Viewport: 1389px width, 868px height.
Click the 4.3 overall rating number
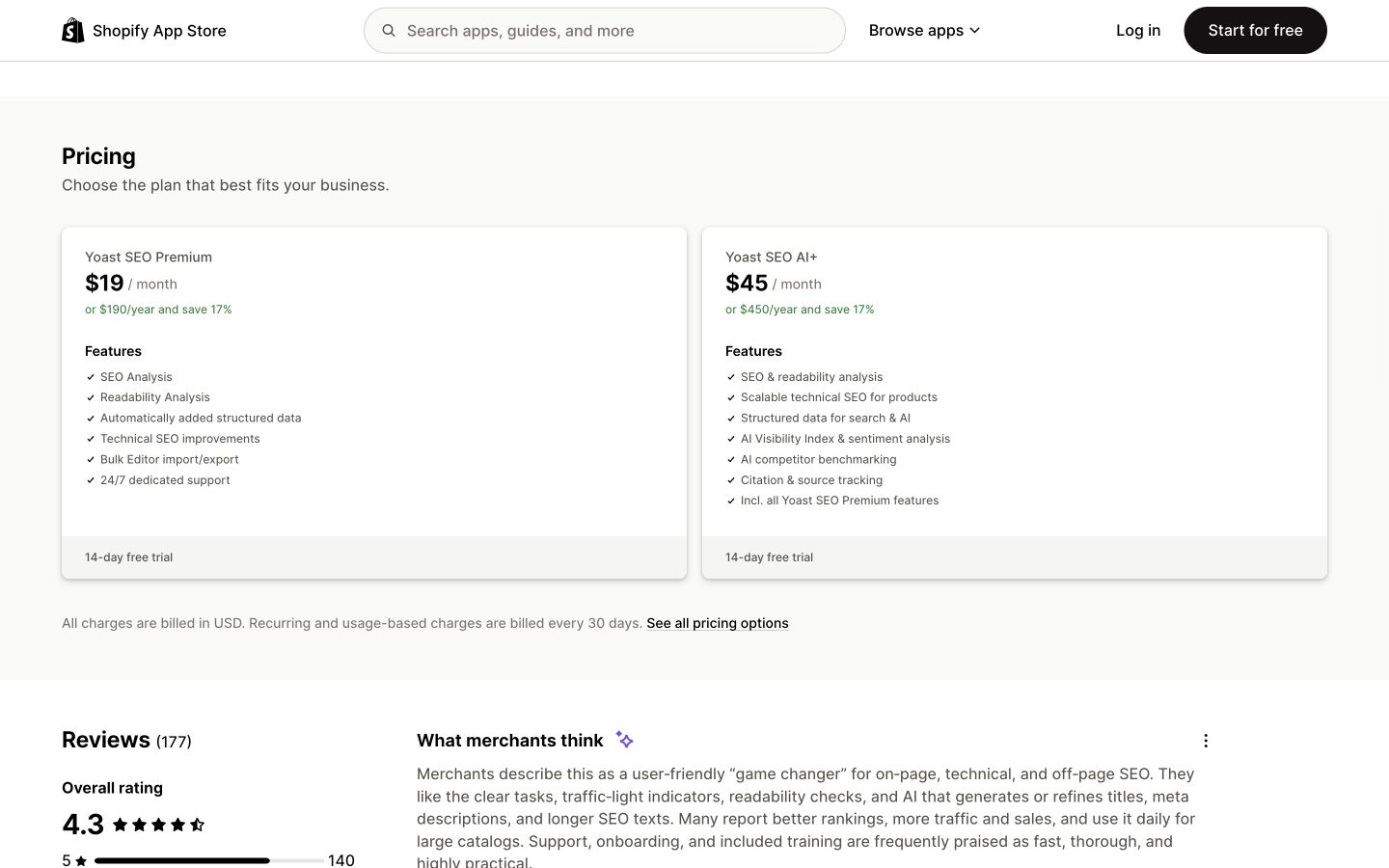[x=83, y=825]
